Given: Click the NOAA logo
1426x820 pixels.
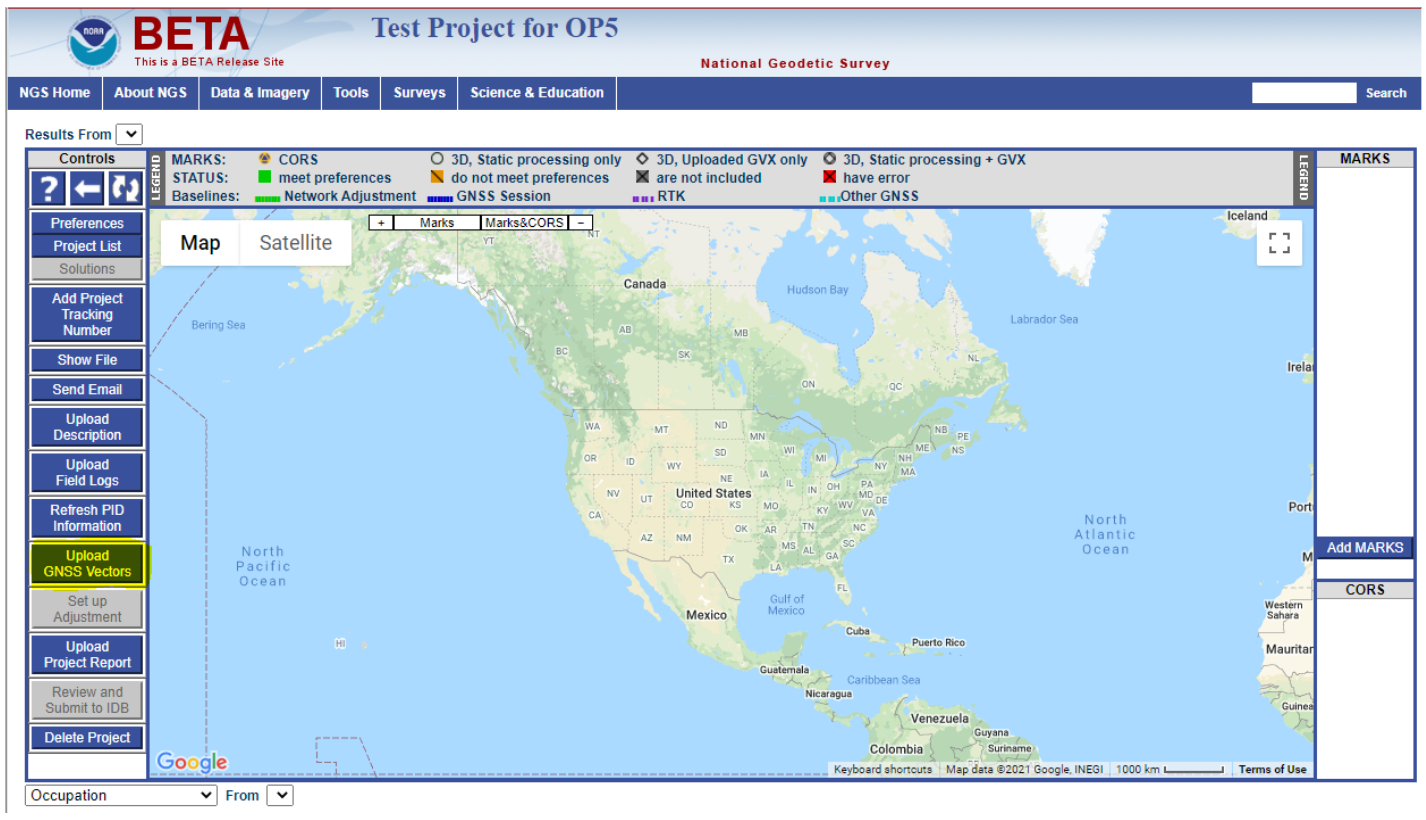Looking at the screenshot, I should (94, 42).
